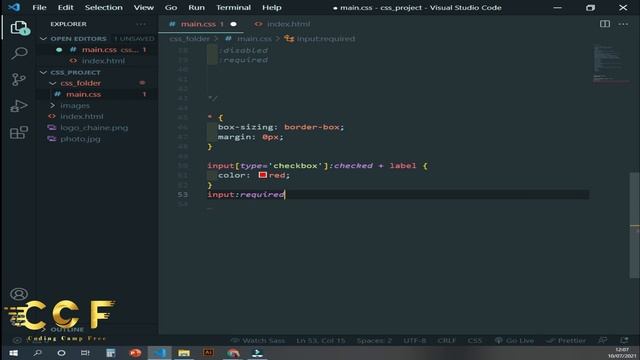Place cursor on line 53 input:required

[246, 195]
